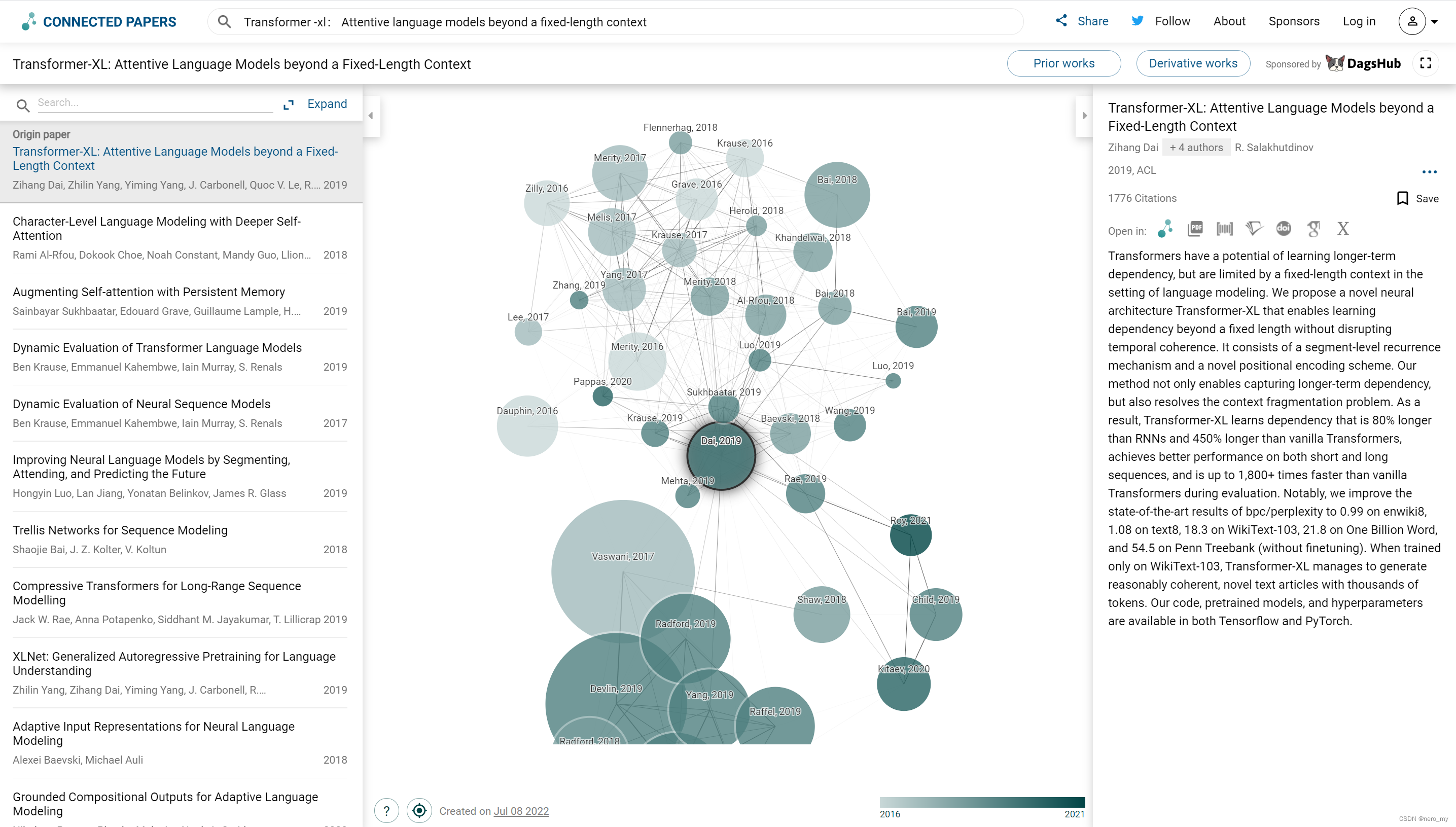1456x827 pixels.
Task: Recenter graph with the target icon
Action: point(419,811)
